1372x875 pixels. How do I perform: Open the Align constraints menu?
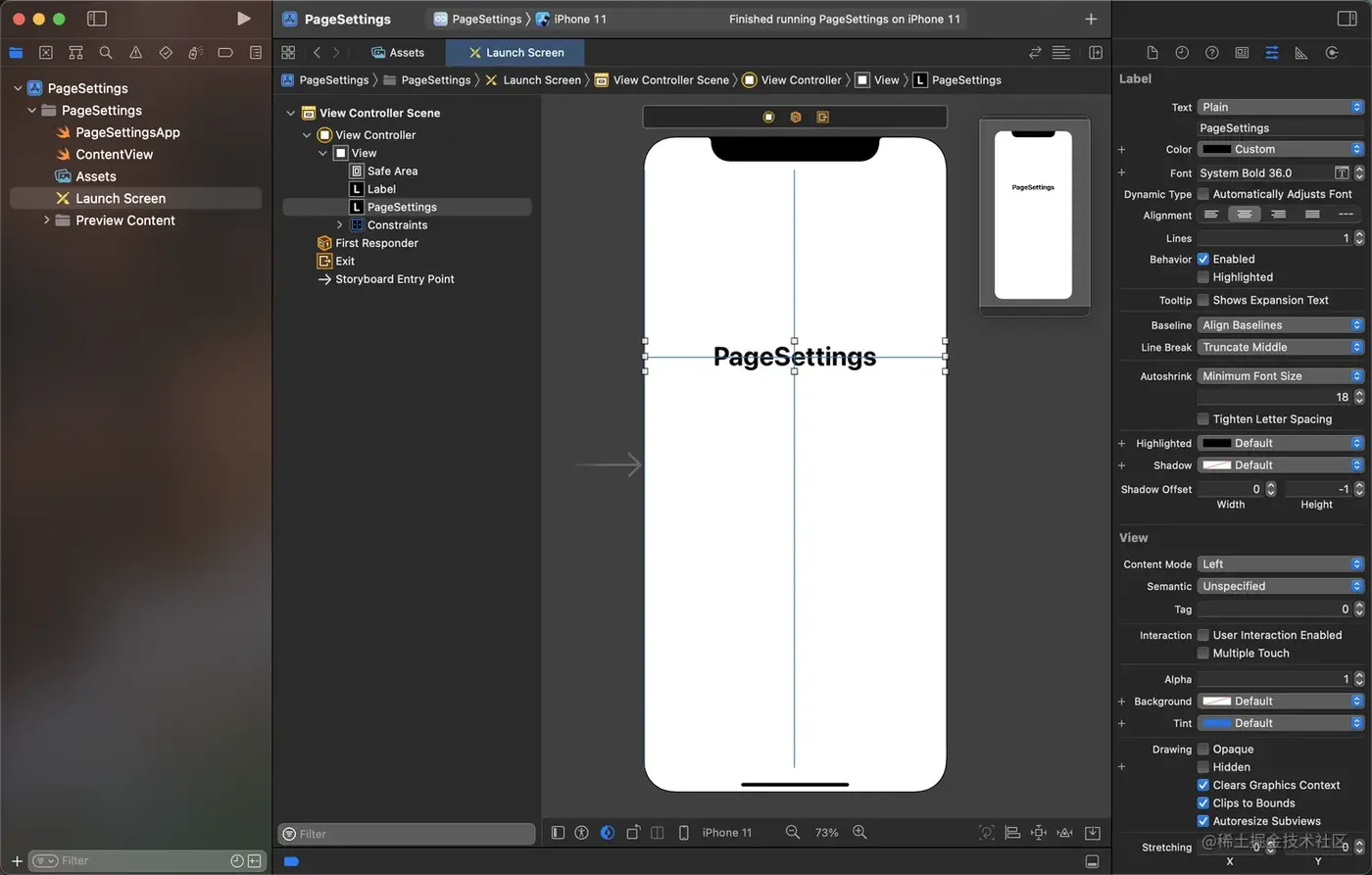pyautogui.click(x=1013, y=833)
